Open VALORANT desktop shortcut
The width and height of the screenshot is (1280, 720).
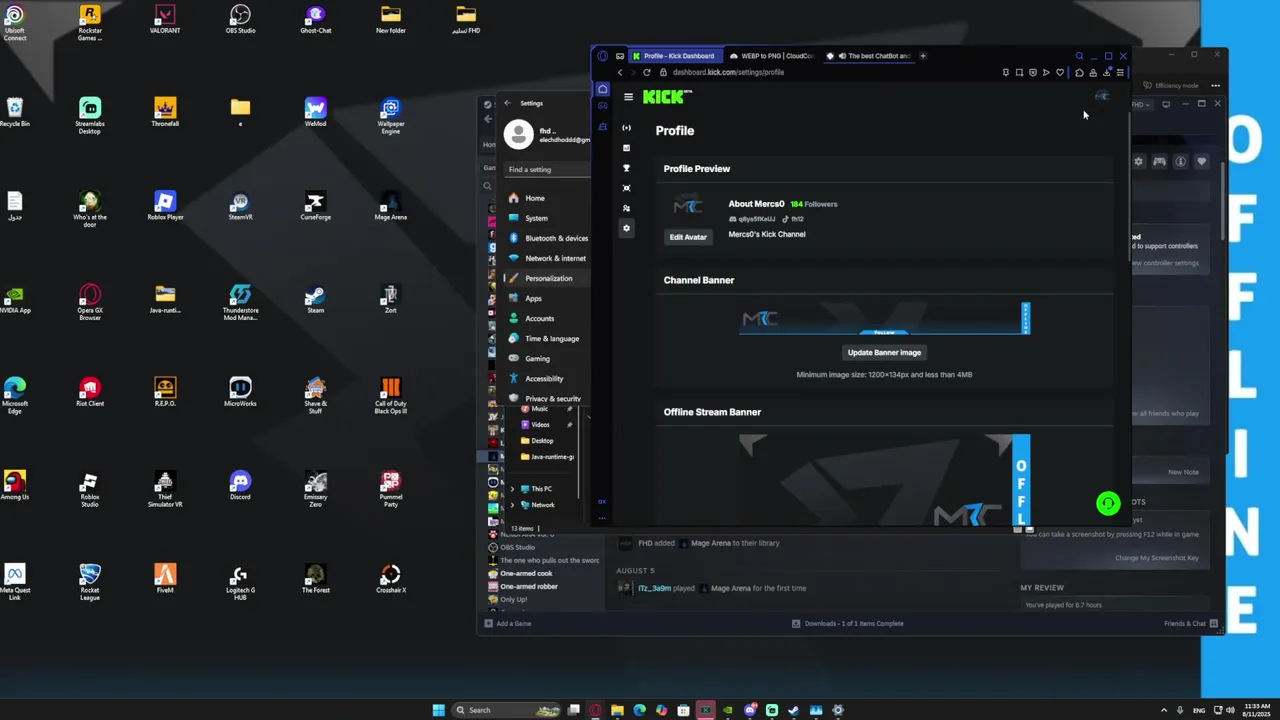click(165, 19)
